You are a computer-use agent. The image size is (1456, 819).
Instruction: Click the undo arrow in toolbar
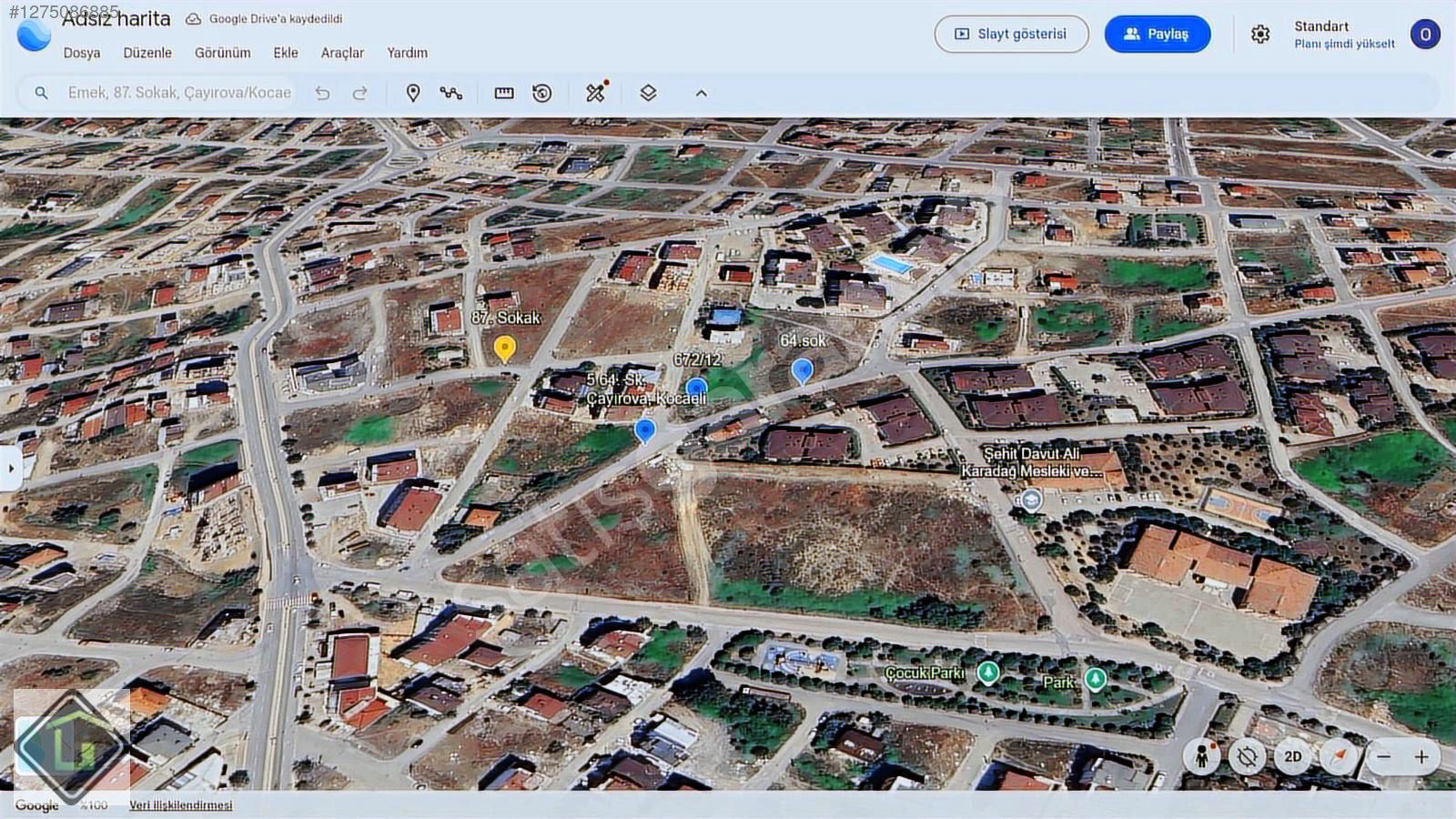(322, 93)
